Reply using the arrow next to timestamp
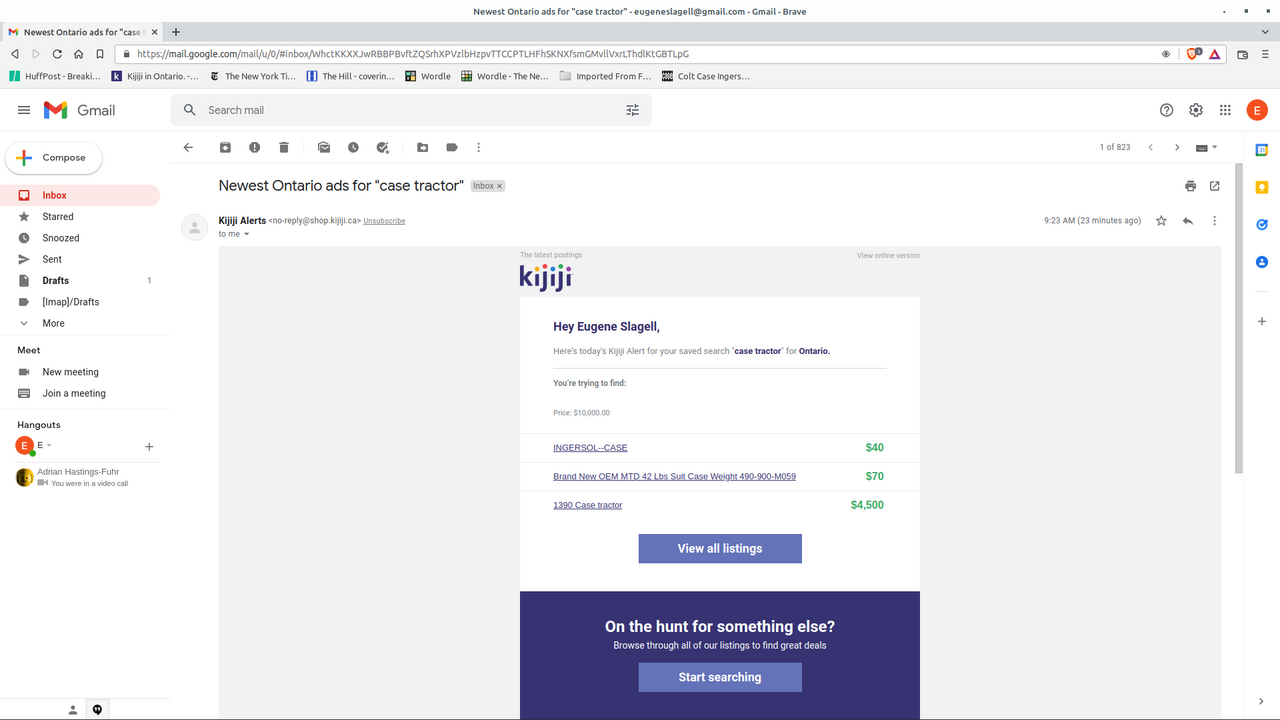This screenshot has height=720, width=1280. tap(1188, 221)
